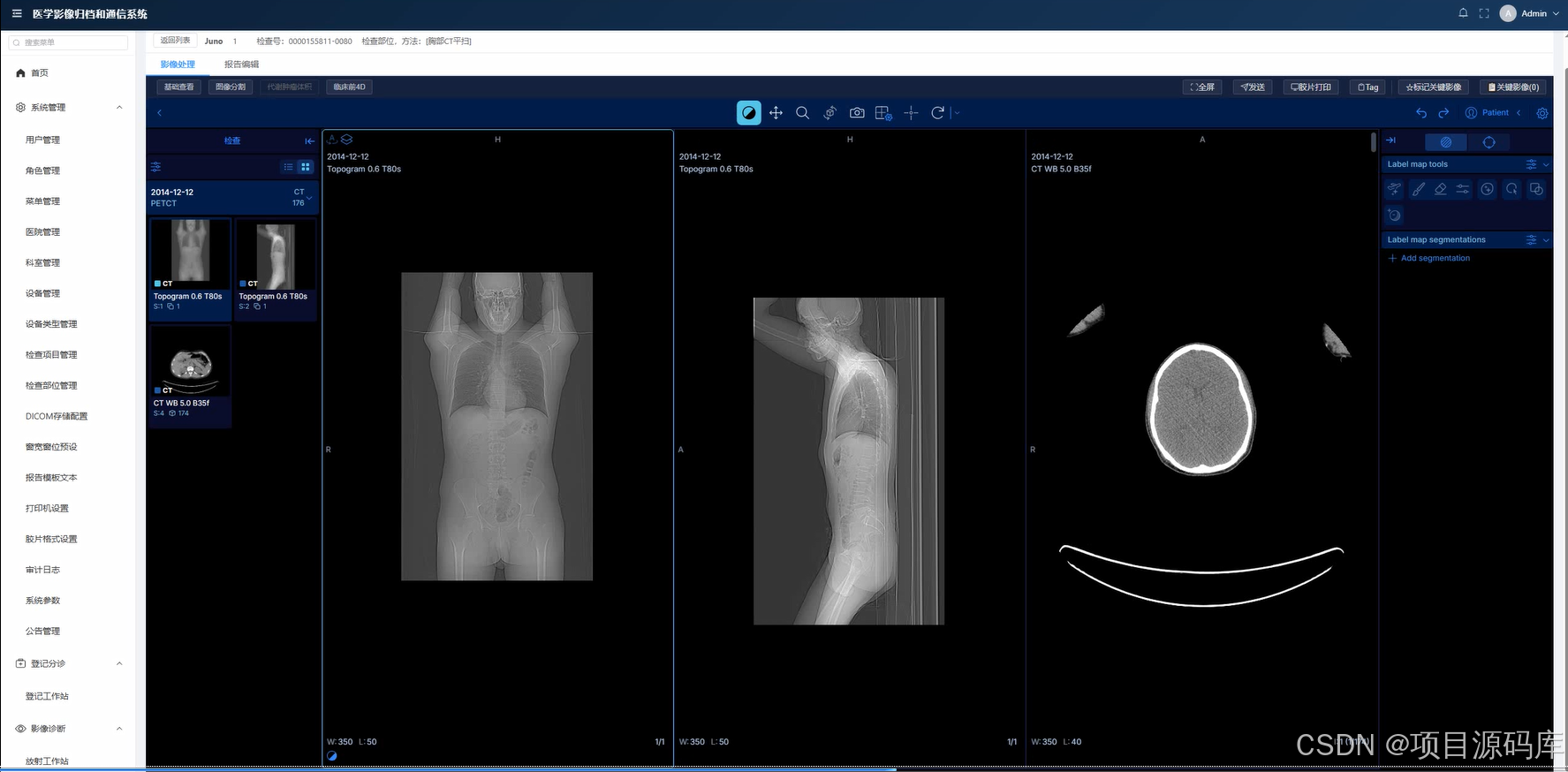The height and width of the screenshot is (772, 1568).
Task: Open the 临床前4D mode
Action: pos(349,87)
